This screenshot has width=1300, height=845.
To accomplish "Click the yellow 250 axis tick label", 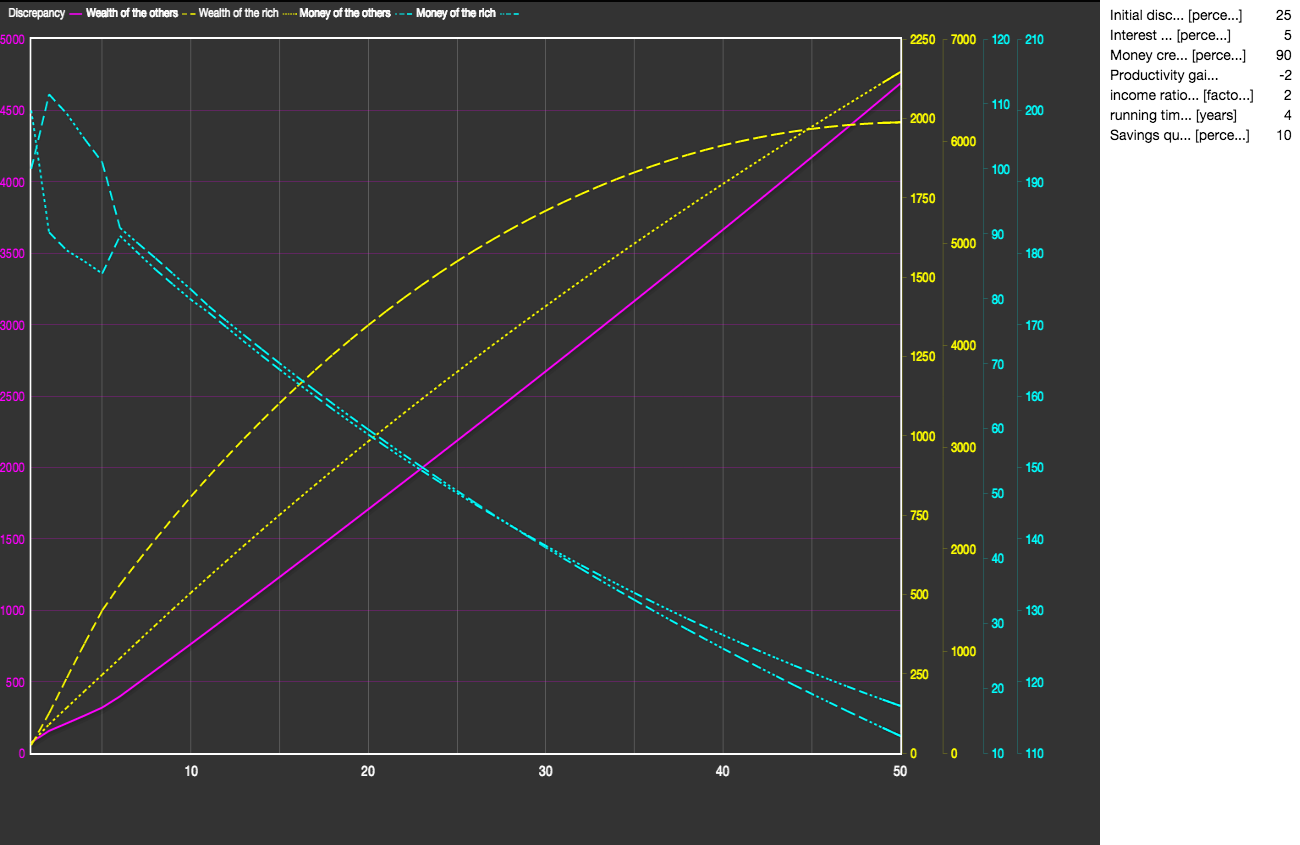I will click(x=920, y=675).
